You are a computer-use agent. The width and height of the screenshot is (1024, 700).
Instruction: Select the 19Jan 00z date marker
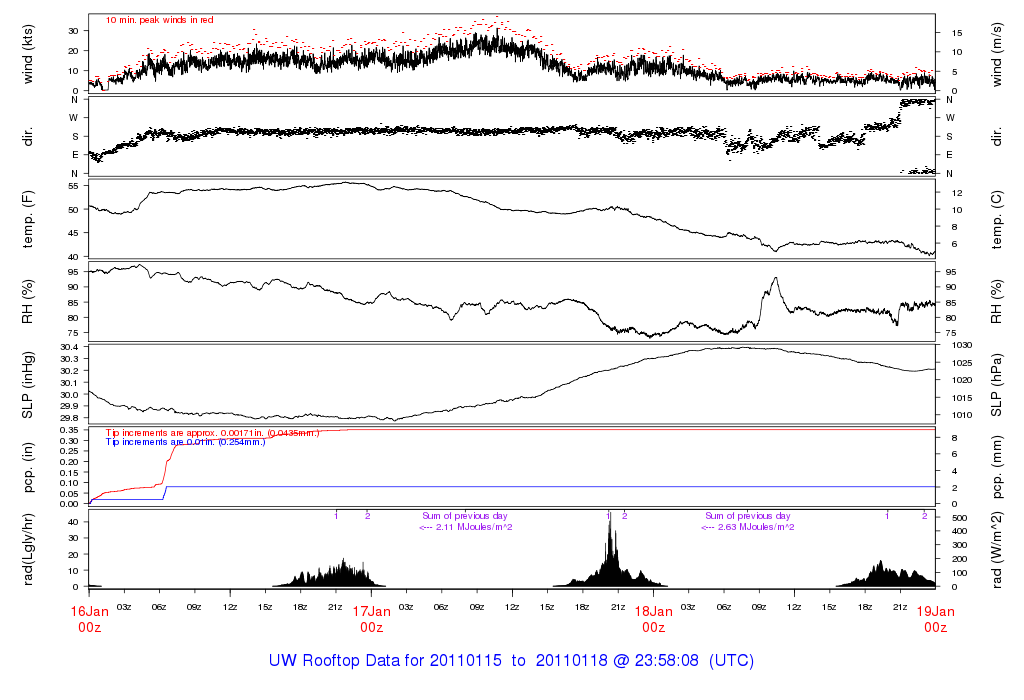tap(935, 618)
